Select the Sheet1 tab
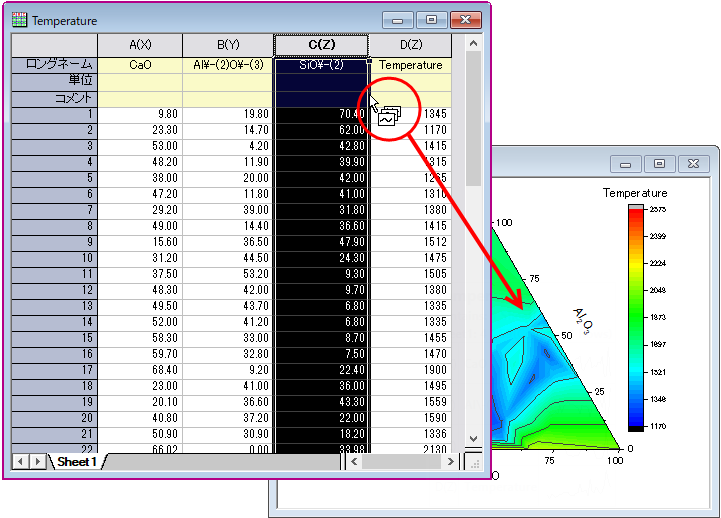Viewport: 721px width, 518px height. tap(77, 462)
